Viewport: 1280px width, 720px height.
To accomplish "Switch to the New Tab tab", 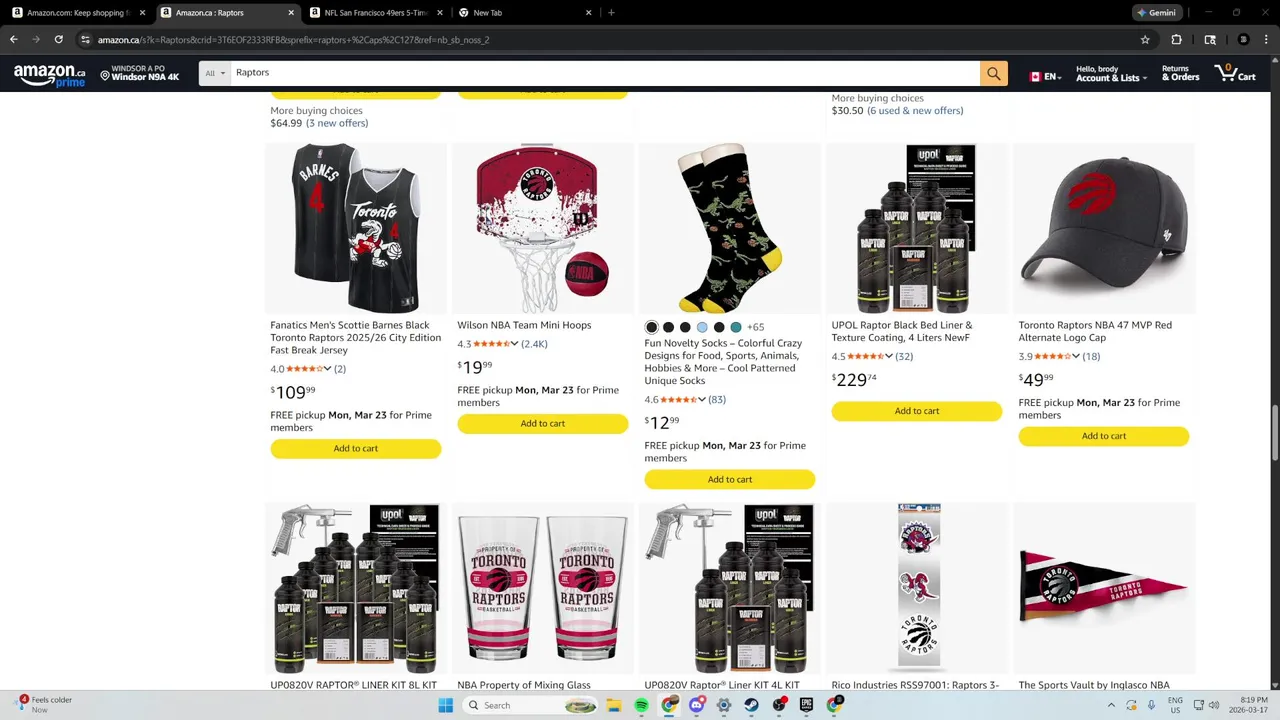I will 520,13.
